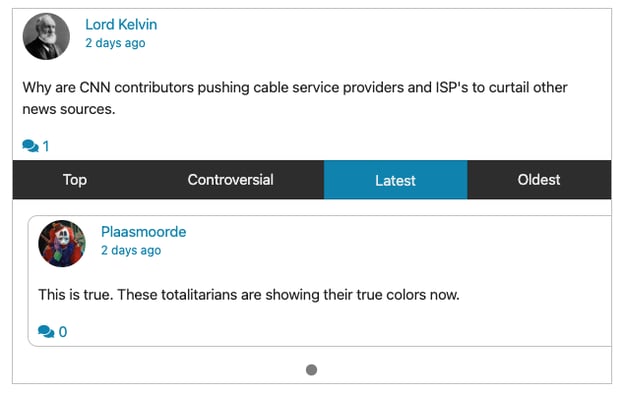Click the word "ISP's" in Lord Kelvin's post

coord(452,88)
